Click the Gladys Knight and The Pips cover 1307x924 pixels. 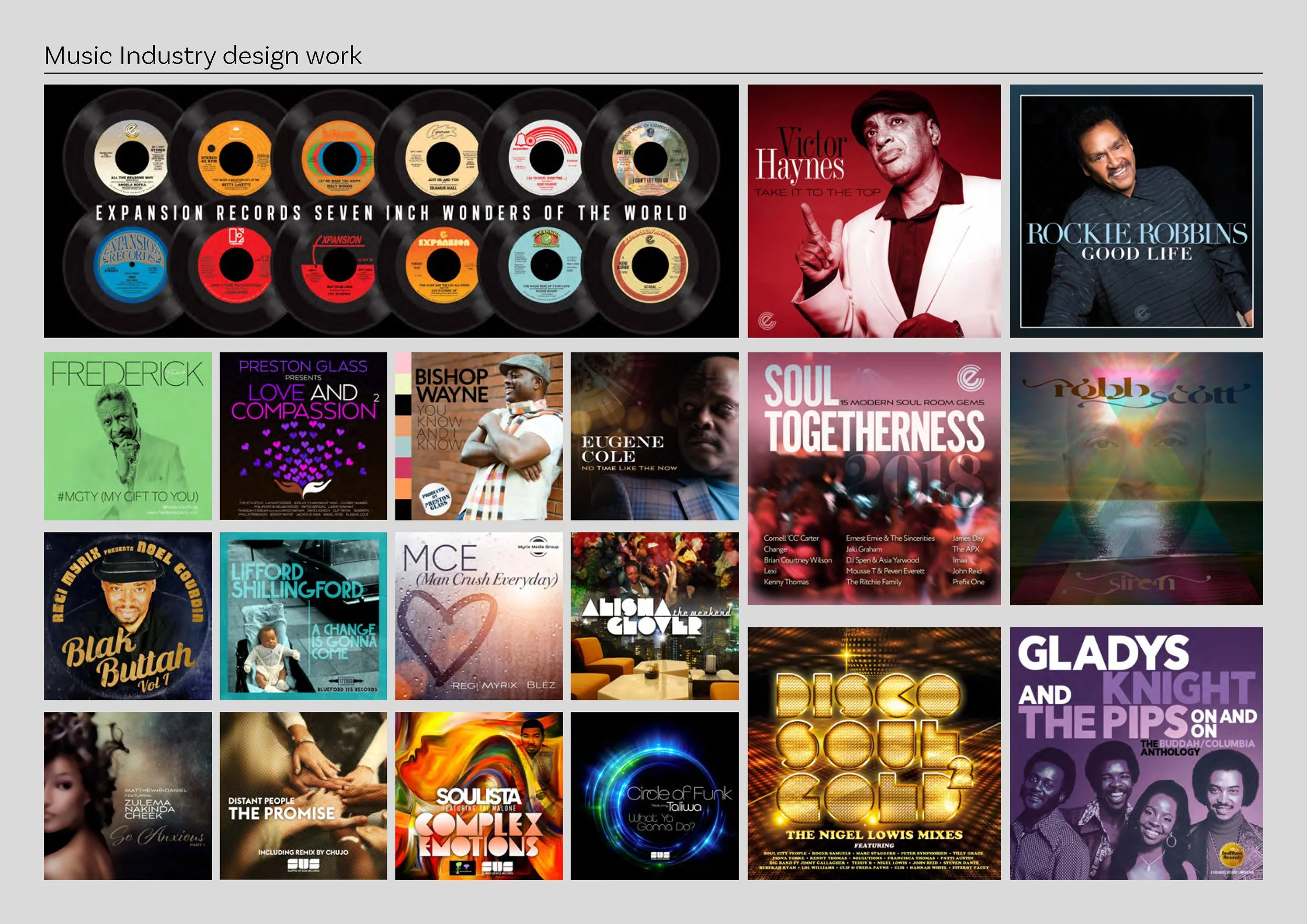pos(1136,753)
